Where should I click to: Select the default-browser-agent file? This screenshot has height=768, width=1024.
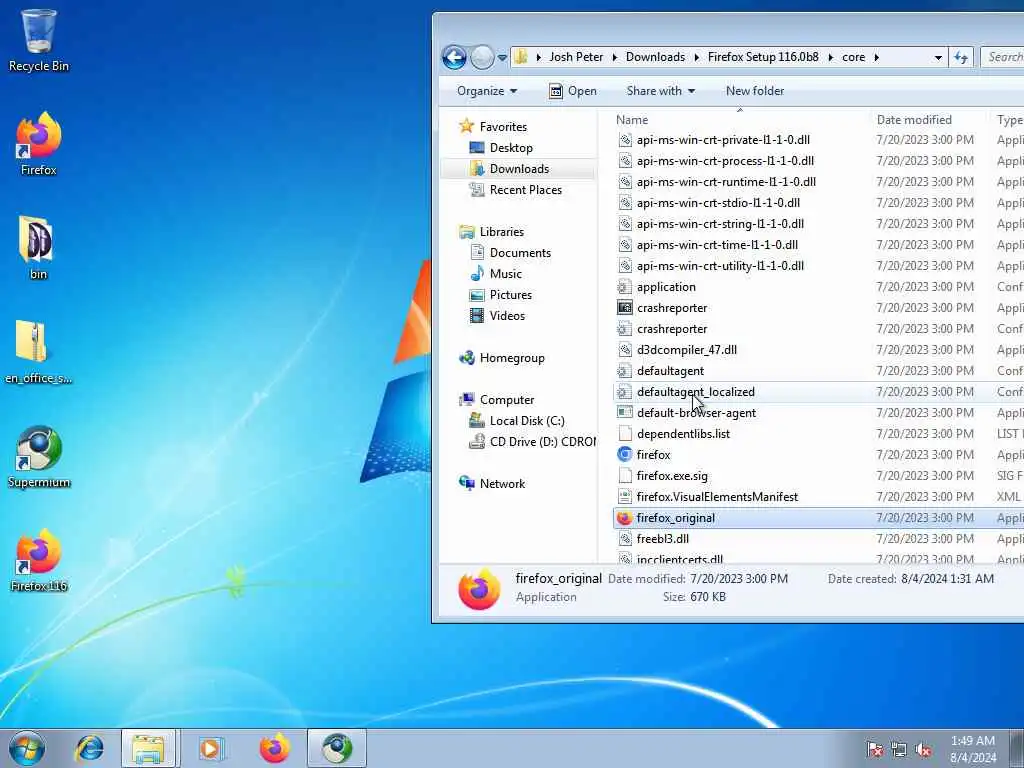pos(696,413)
